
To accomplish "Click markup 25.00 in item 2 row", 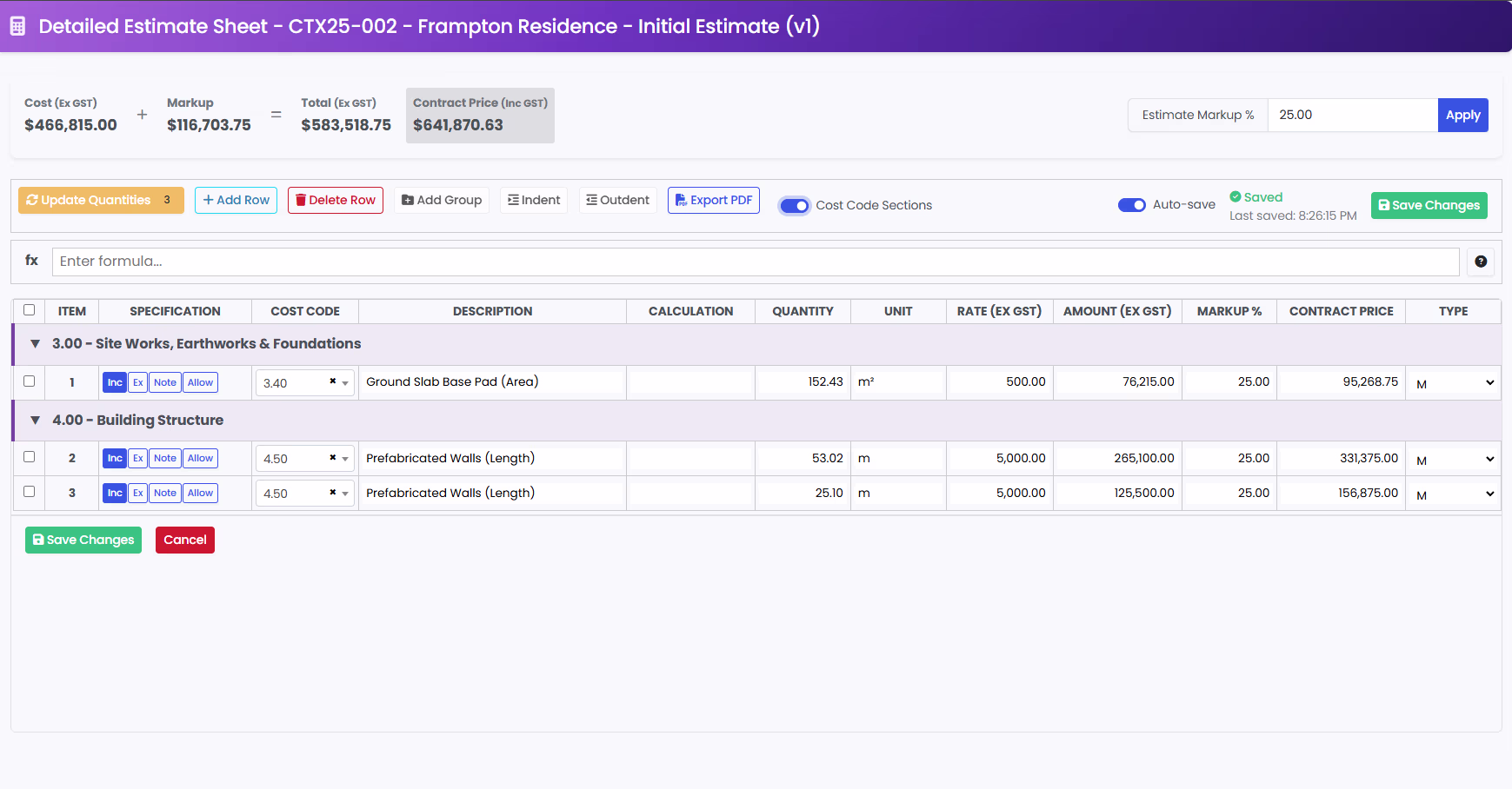I will [1229, 458].
